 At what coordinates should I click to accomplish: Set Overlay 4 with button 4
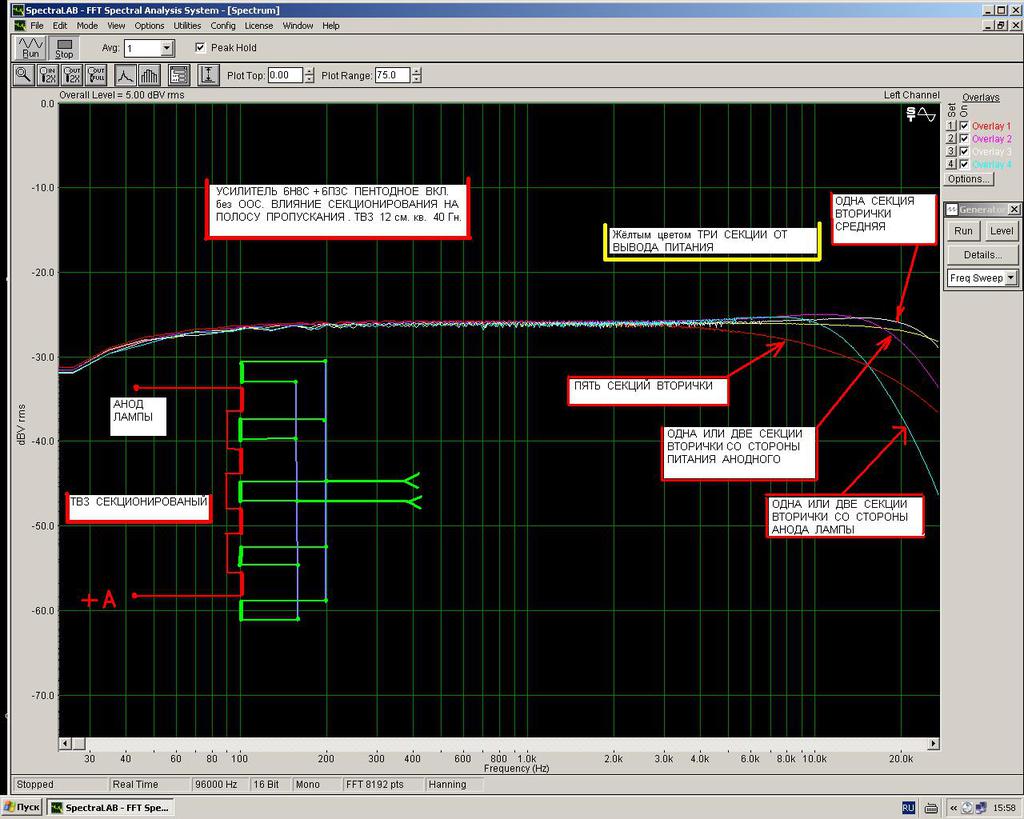(951, 164)
